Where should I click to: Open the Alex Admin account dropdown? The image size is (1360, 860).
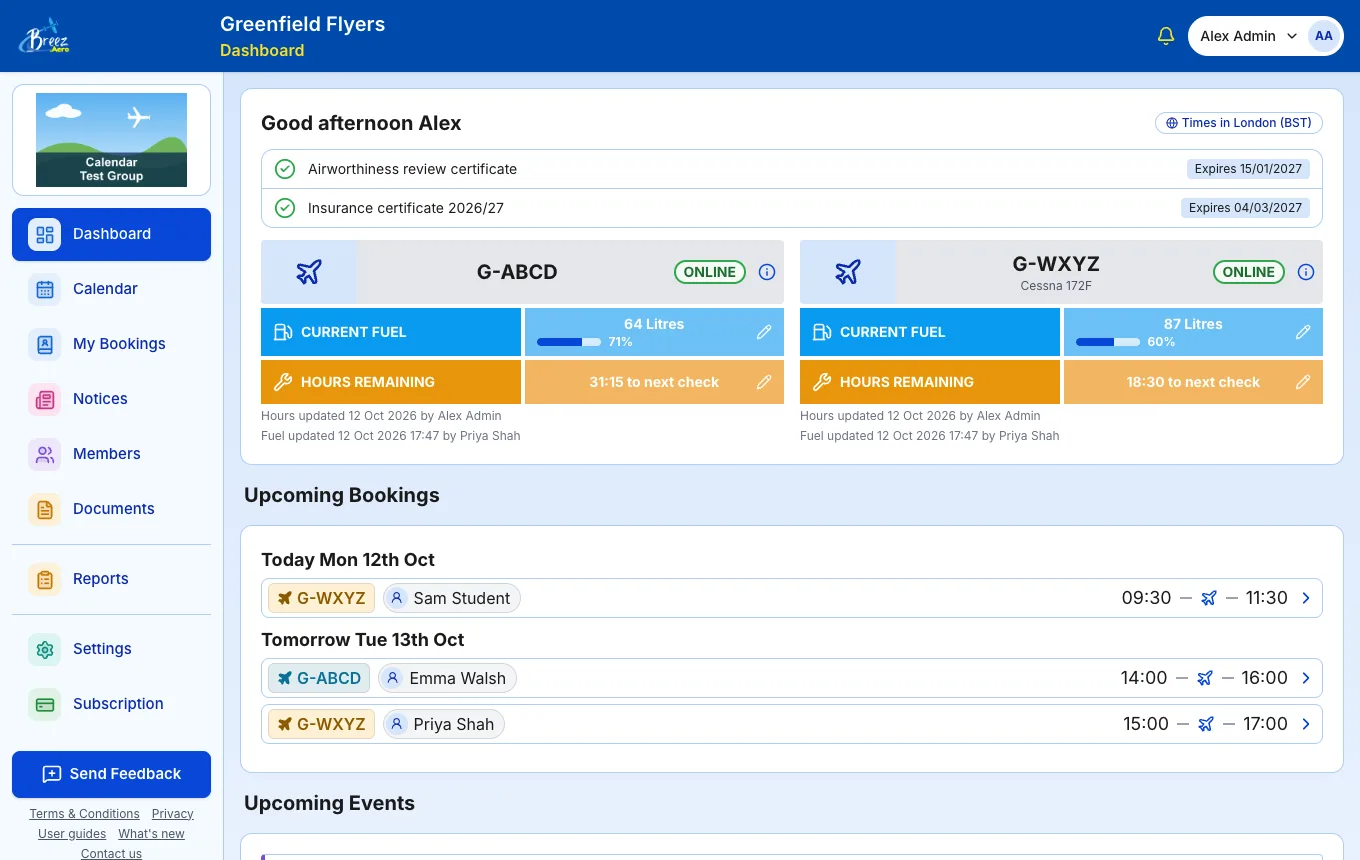pyautogui.click(x=1266, y=36)
